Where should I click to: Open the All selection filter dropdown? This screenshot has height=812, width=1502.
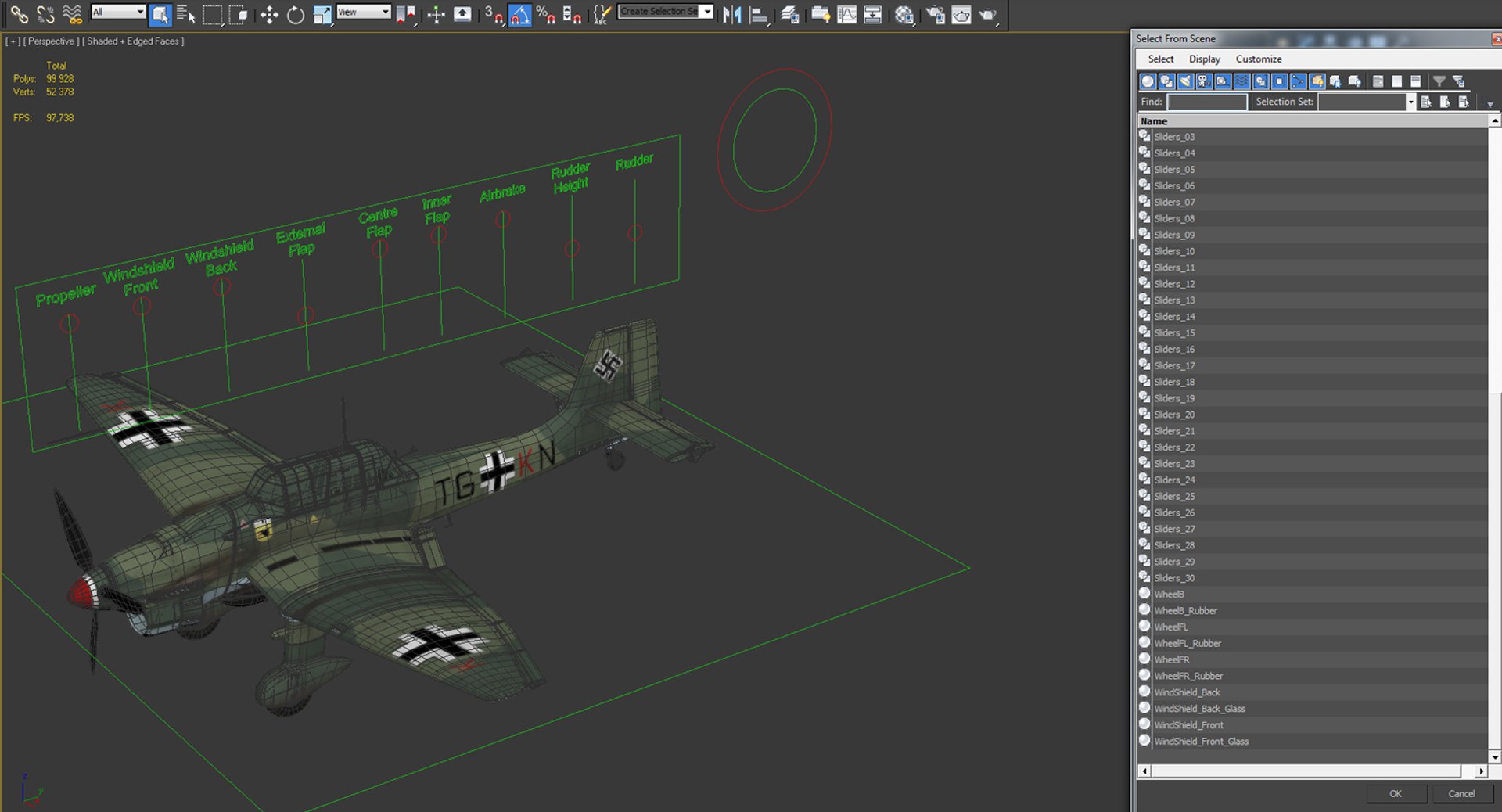(x=118, y=12)
